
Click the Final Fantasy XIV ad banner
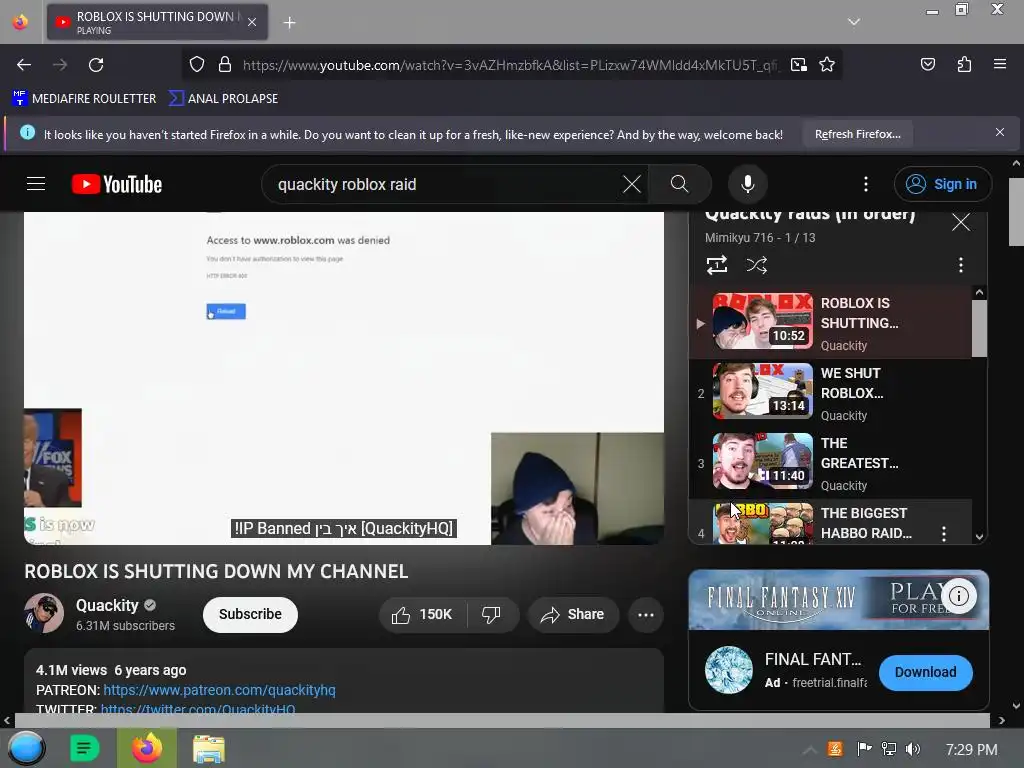click(838, 600)
